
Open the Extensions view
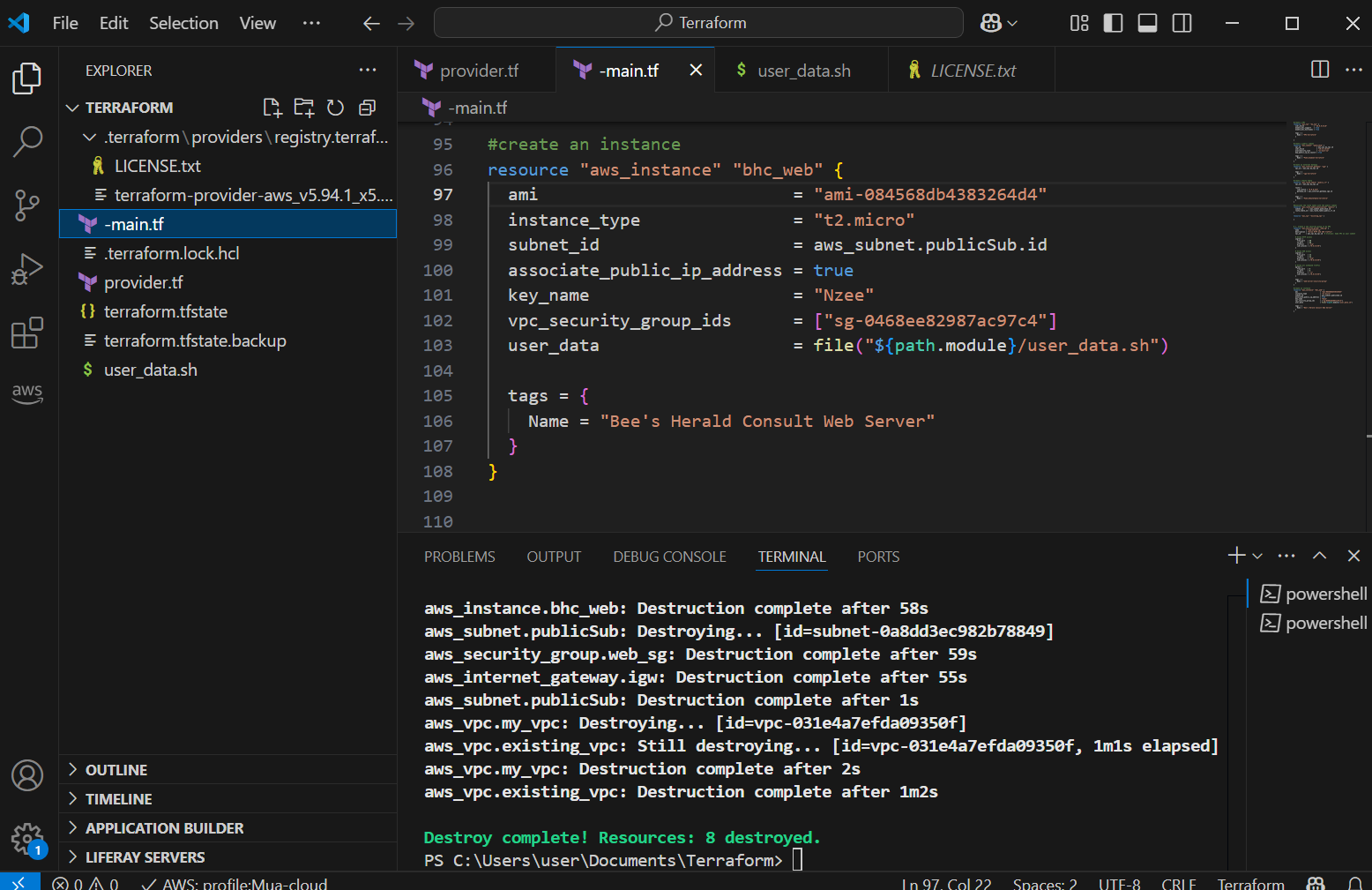(x=27, y=333)
